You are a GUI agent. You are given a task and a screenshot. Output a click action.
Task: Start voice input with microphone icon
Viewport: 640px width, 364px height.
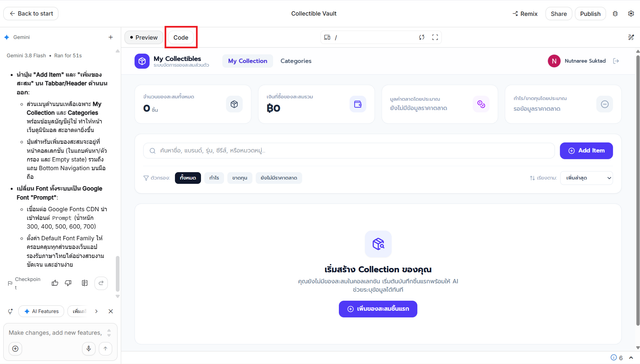pos(88,348)
